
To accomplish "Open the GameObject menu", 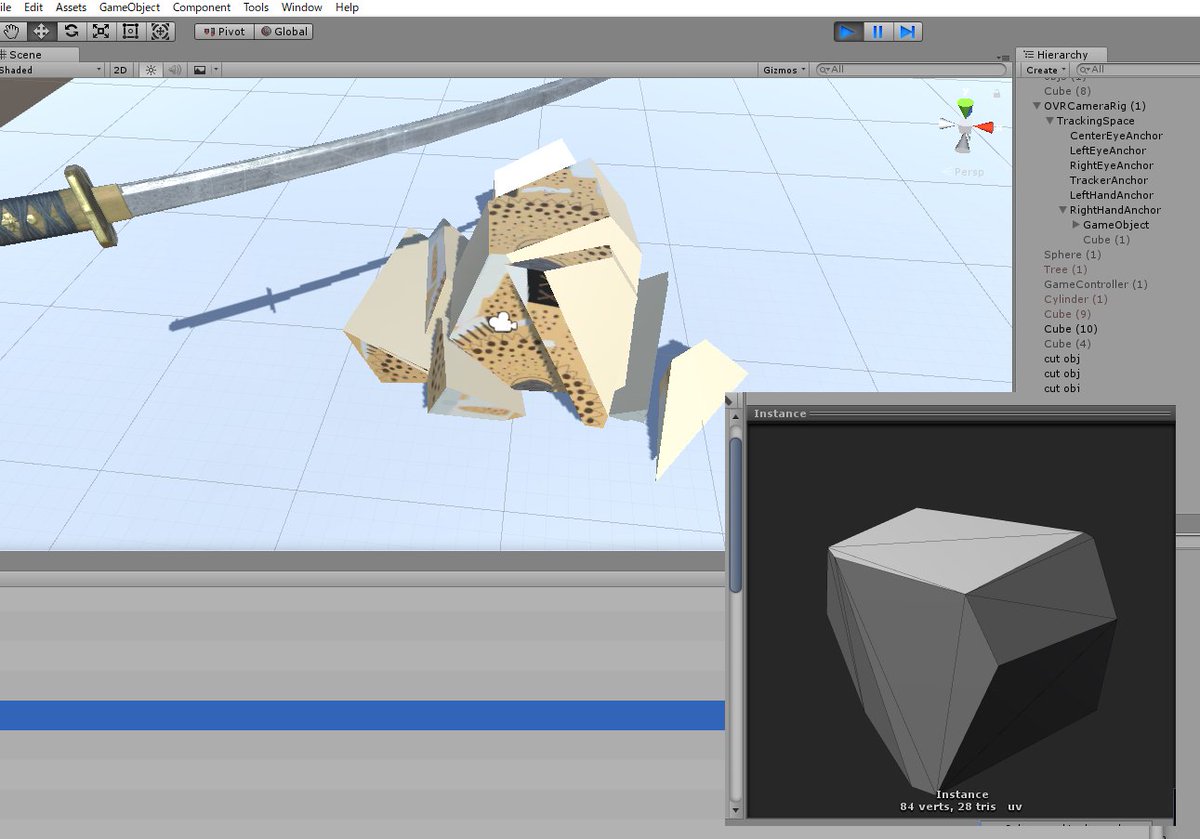I will tap(129, 7).
